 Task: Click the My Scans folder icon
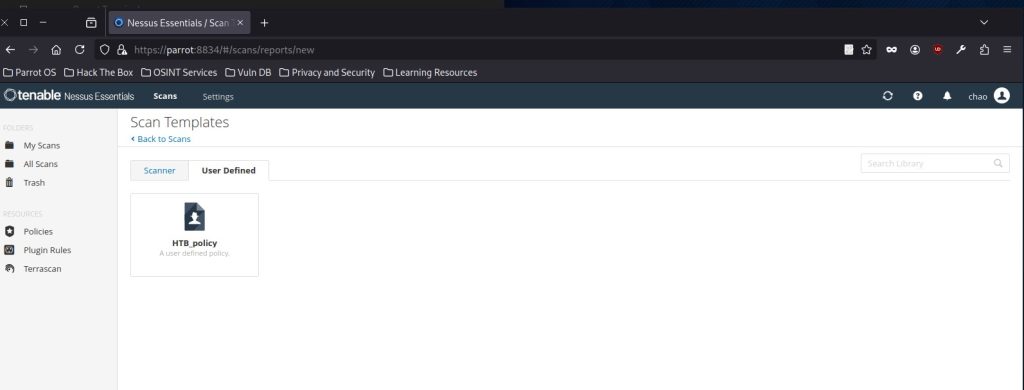tap(9, 145)
